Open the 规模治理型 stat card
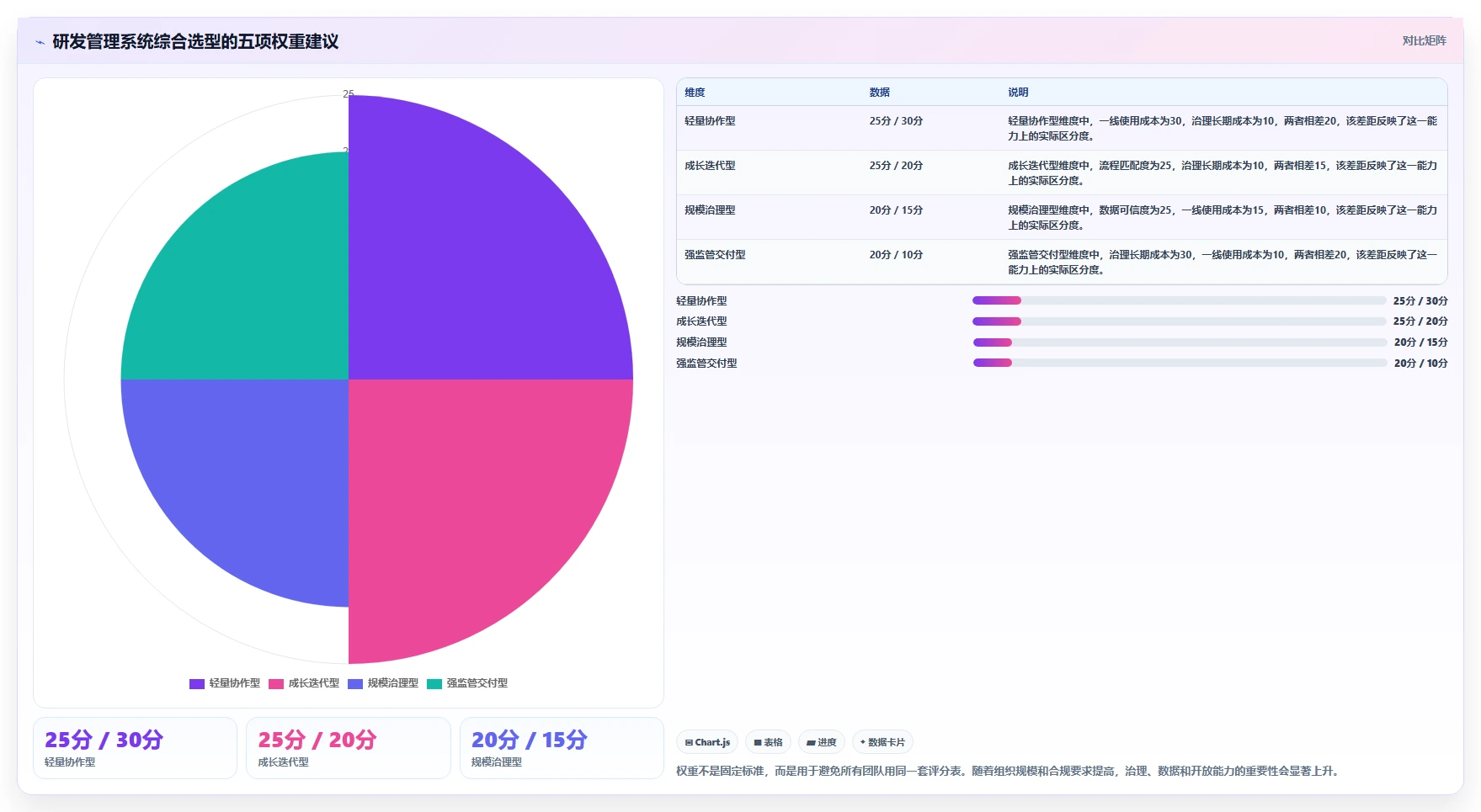Viewport: 1481px width, 812px height. pos(562,748)
